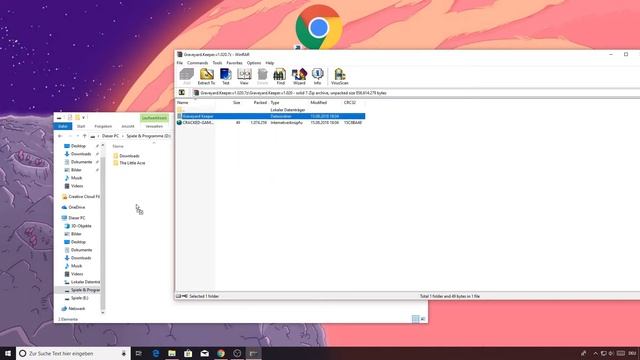
Task: Open the Mail app from the taskbar
Action: 204,353
